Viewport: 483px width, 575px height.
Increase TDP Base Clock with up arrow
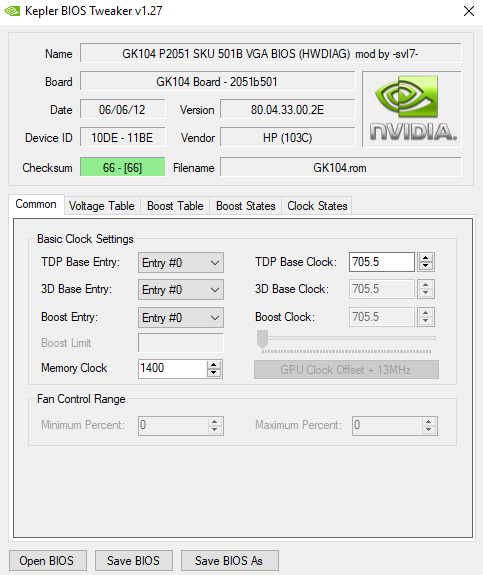pos(425,258)
